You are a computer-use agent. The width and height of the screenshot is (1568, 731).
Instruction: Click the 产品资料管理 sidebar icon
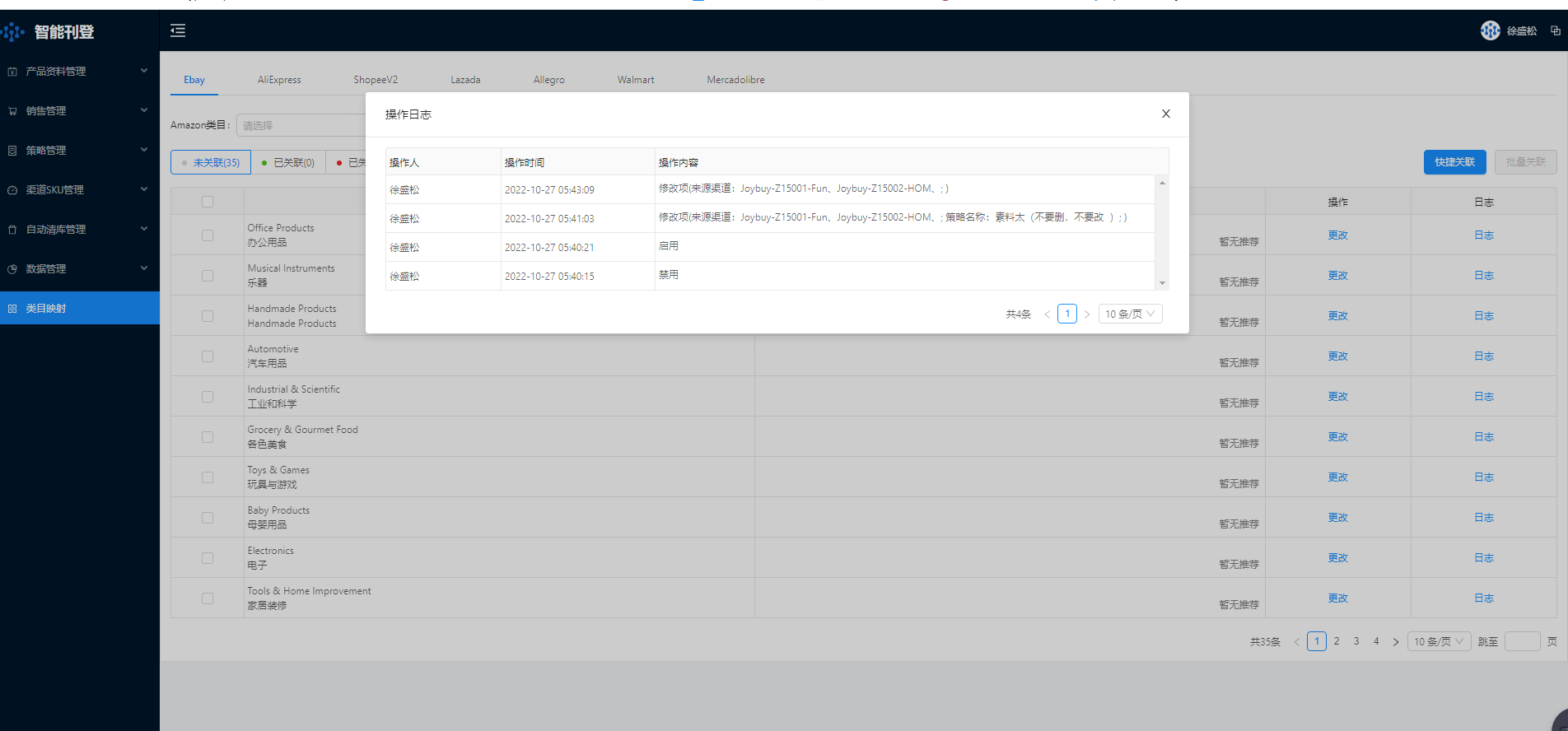click(12, 72)
